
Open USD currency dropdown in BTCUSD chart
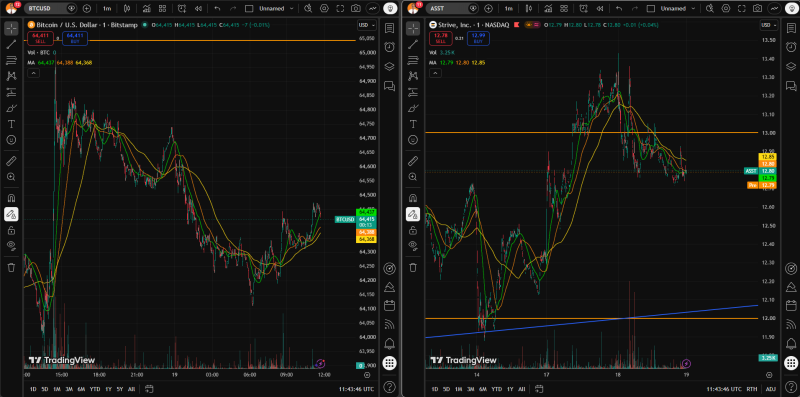(x=367, y=25)
